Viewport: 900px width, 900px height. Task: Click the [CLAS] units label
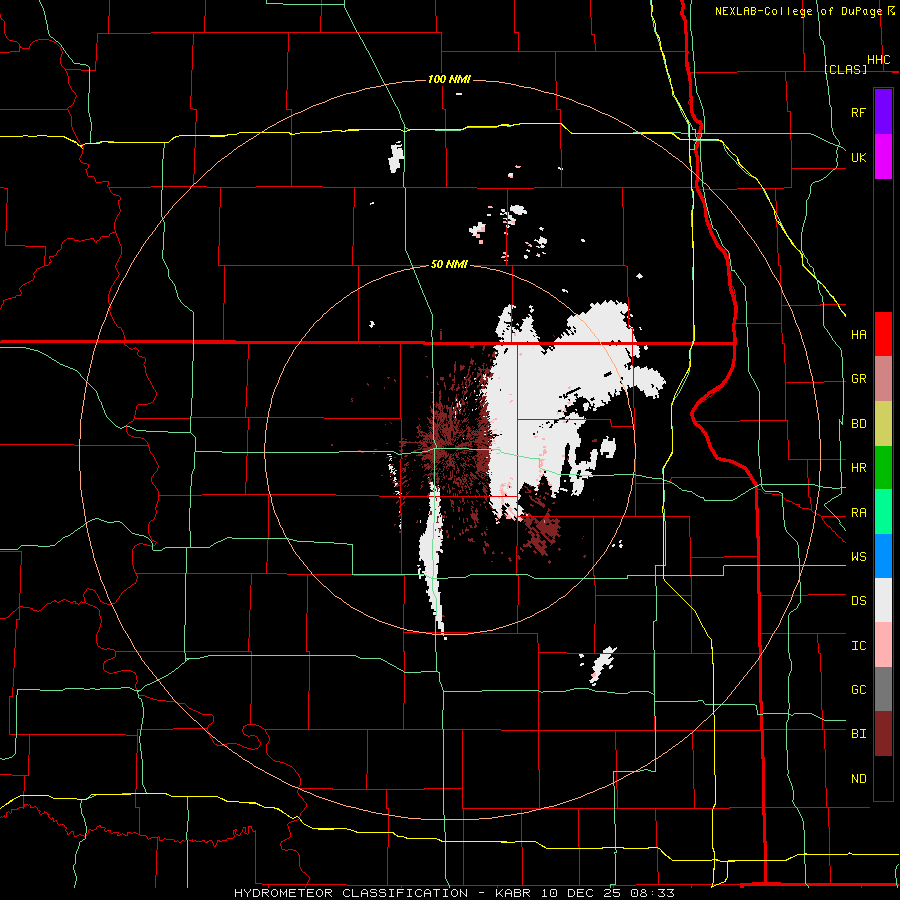(845, 69)
